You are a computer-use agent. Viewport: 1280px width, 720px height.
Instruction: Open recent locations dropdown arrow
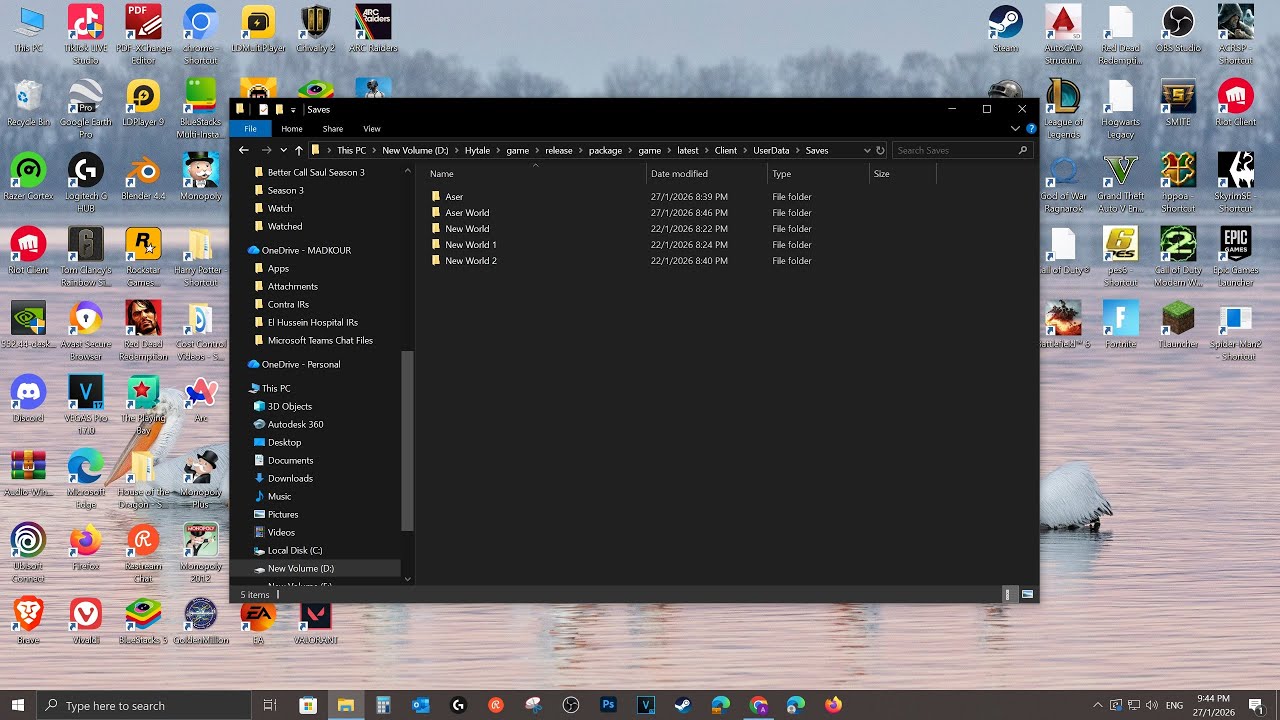pos(284,150)
